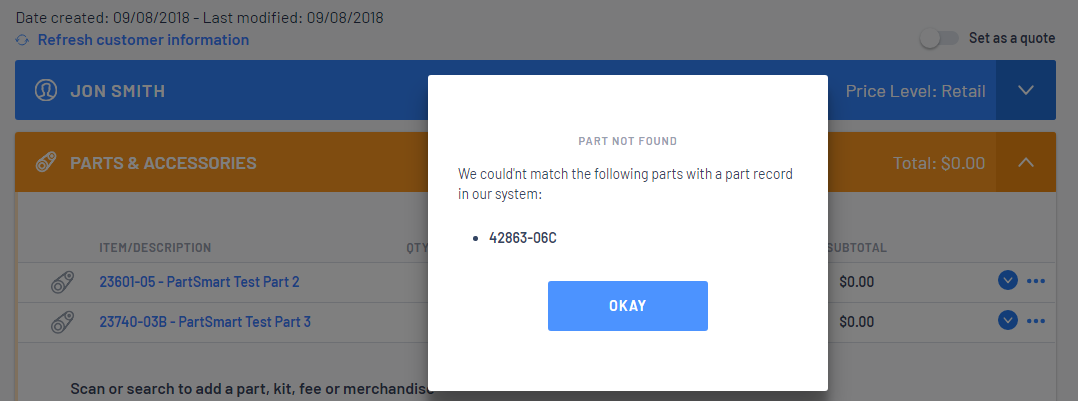Viewport: 1078px width, 401px height.
Task: Open more options ellipsis for Test Part 3
Action: 1036,321
